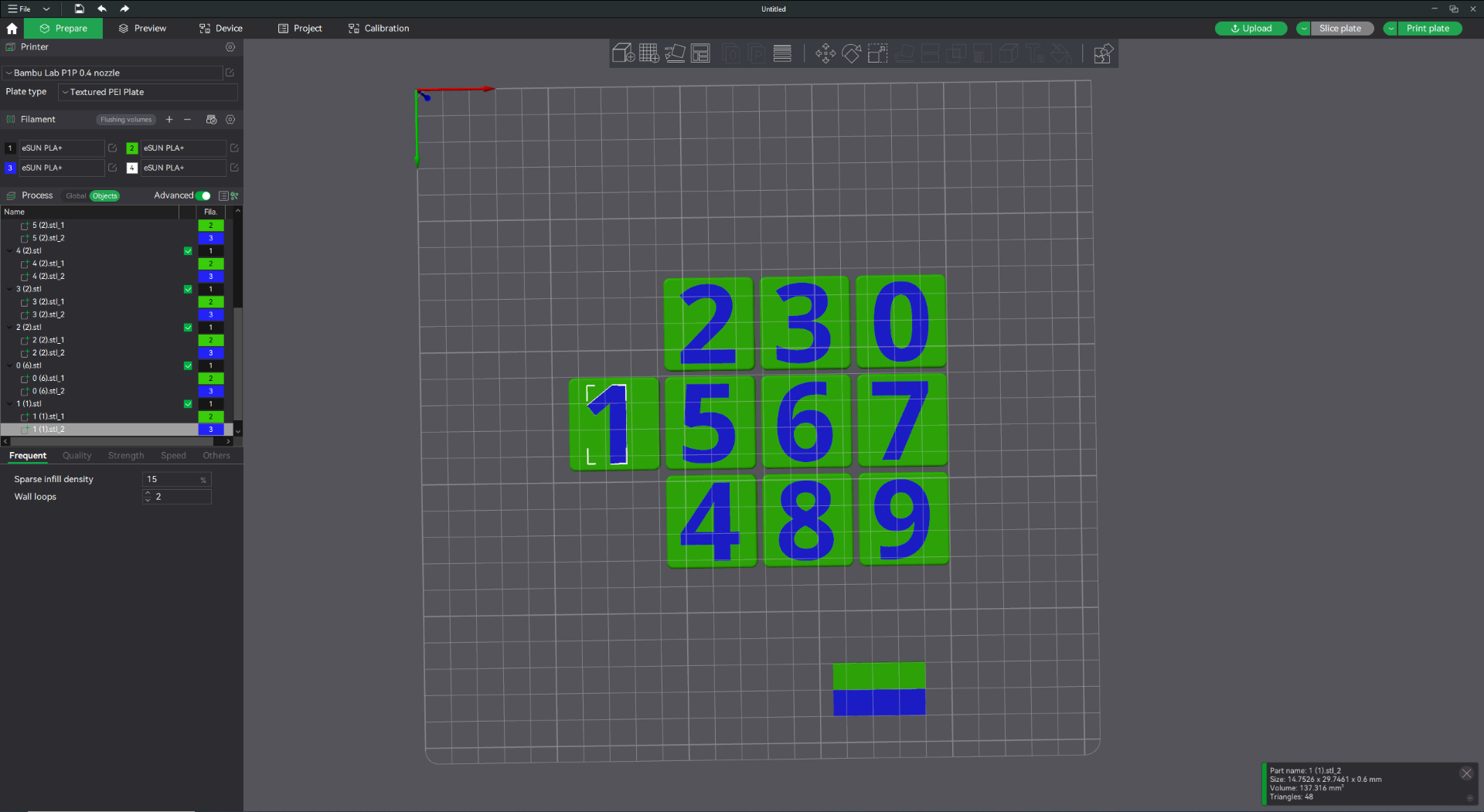Toggle printable checkbox for 3 (2).stl
Viewport: 1484px width, 812px height.
point(188,289)
